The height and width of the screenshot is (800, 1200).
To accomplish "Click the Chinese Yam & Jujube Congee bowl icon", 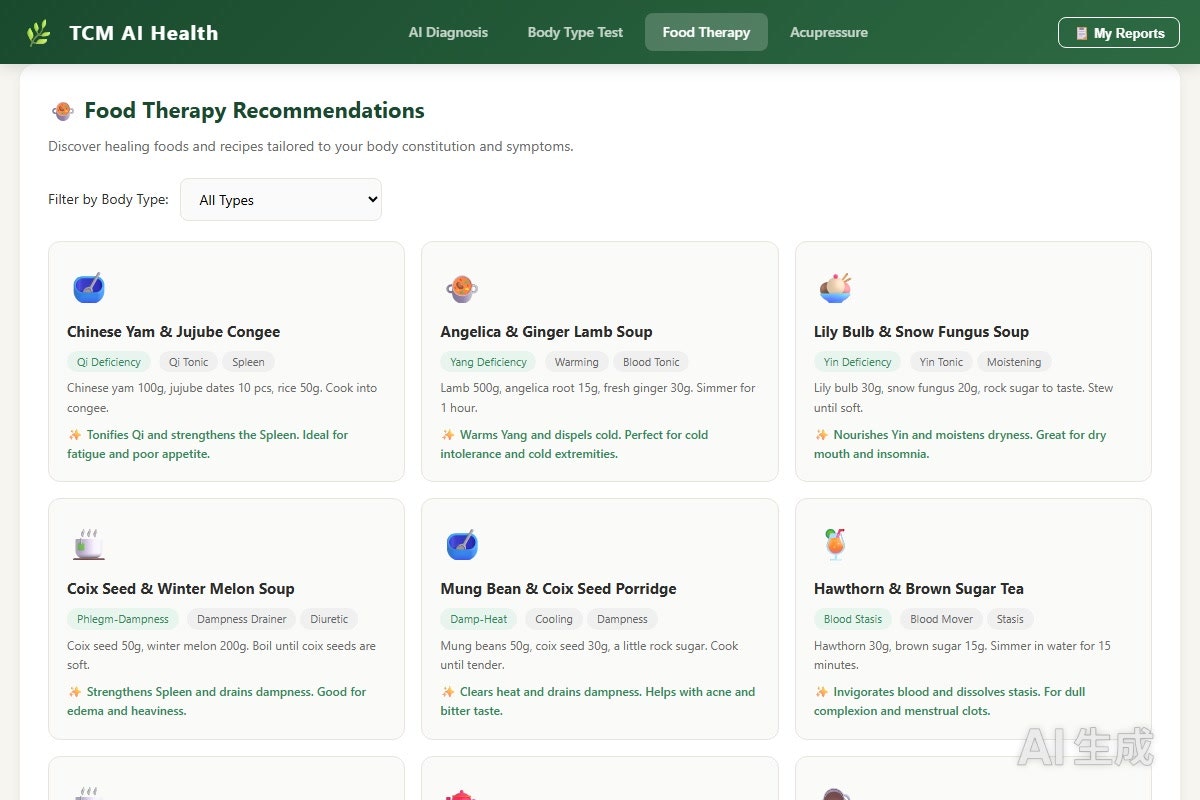I will [x=88, y=288].
